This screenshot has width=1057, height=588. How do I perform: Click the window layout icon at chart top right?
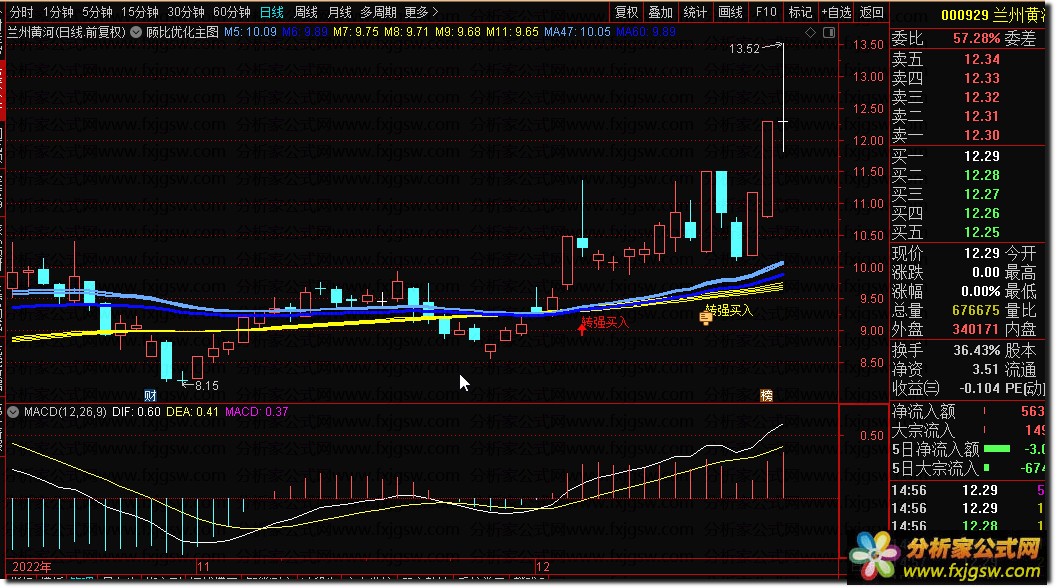(x=829, y=32)
